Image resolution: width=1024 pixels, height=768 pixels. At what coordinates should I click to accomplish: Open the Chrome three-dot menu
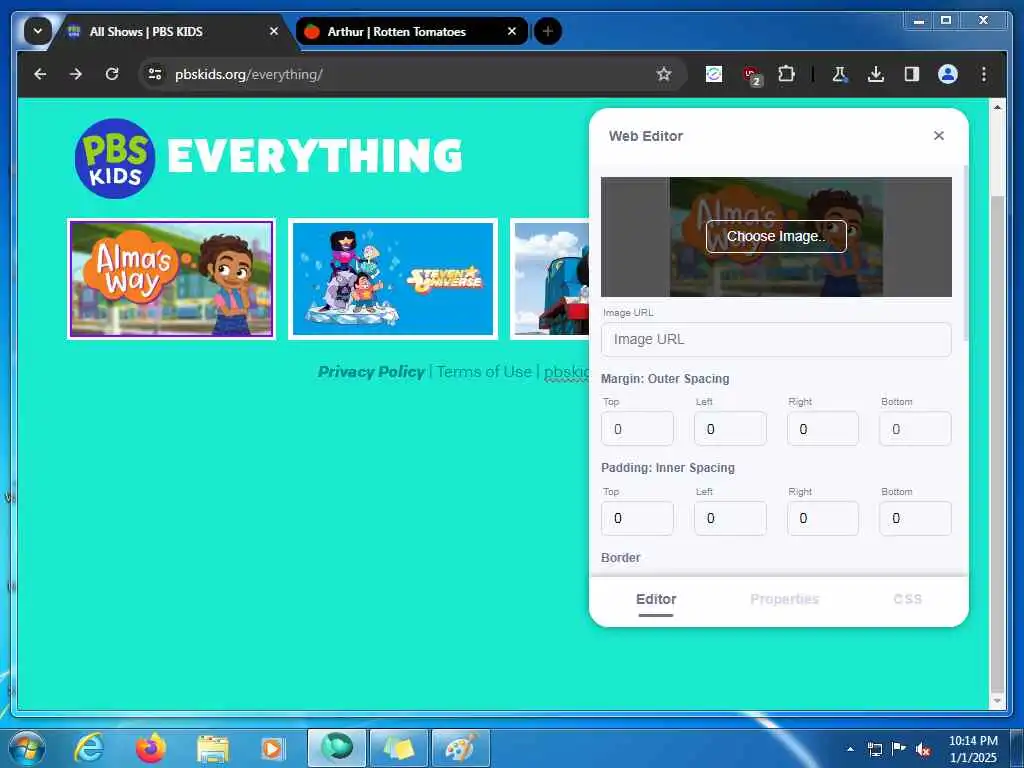(984, 74)
